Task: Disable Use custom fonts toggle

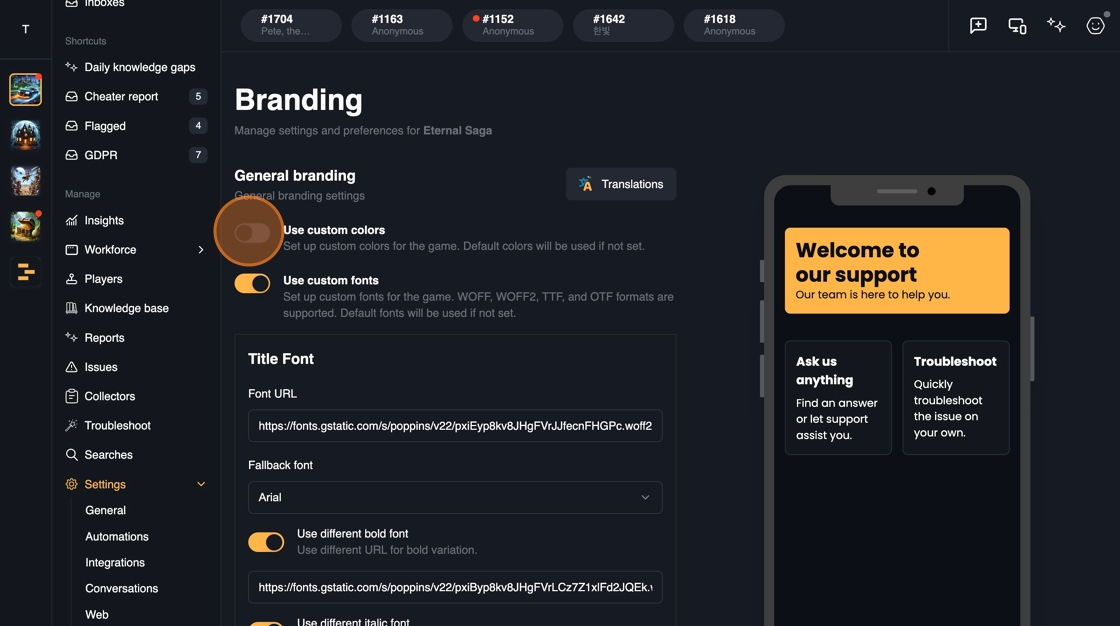Action: 252,283
